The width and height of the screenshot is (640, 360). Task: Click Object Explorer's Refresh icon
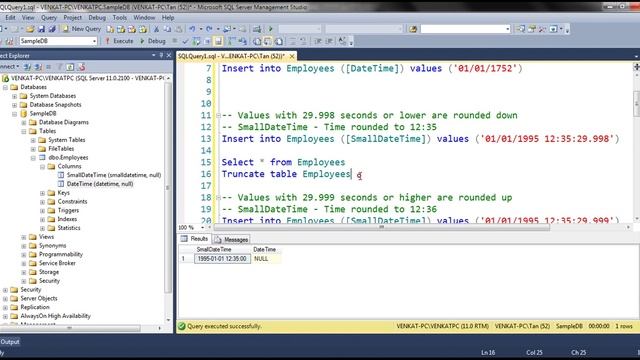(70, 67)
